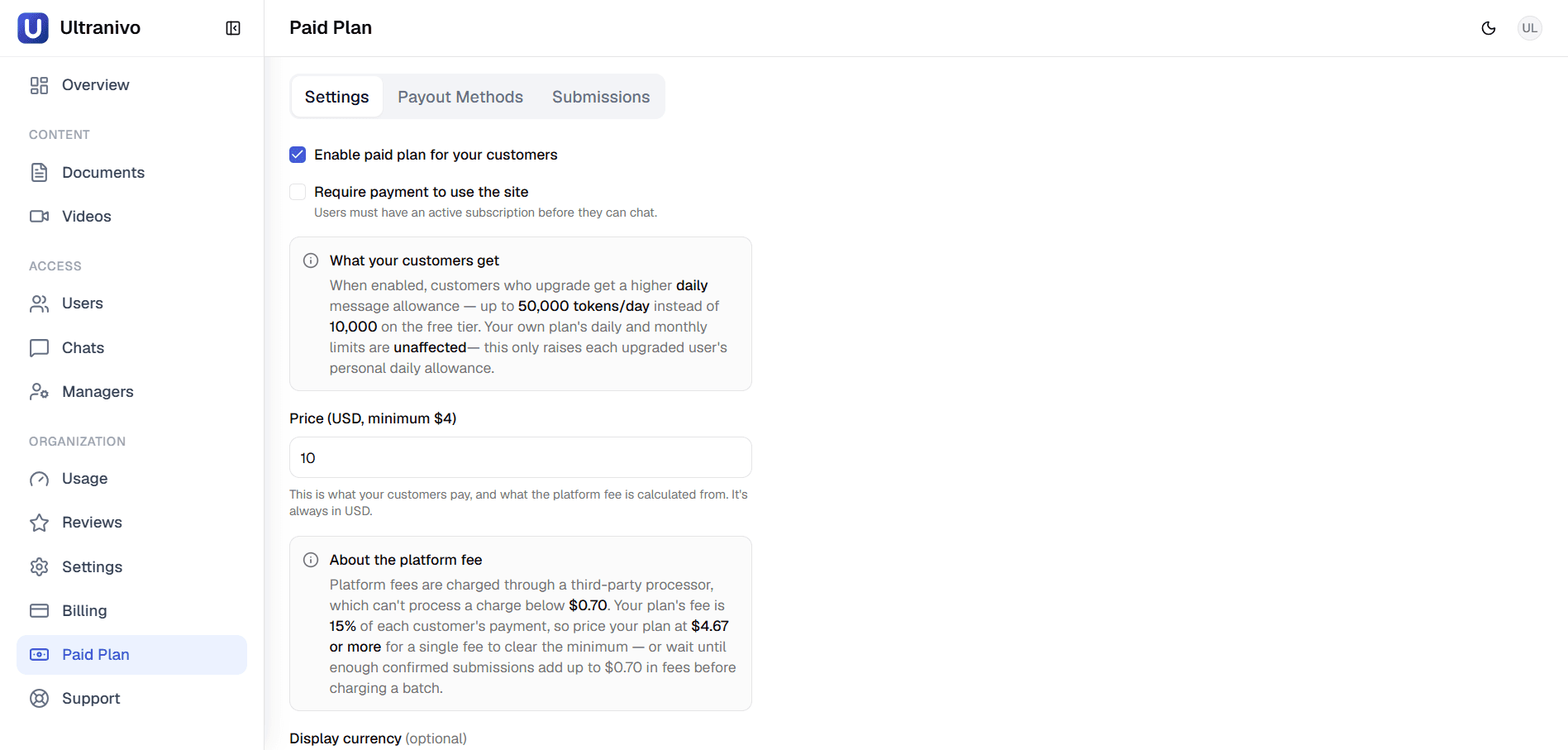Click the Chats bubble icon
Image resolution: width=1568 pixels, height=750 pixels.
pos(39,347)
